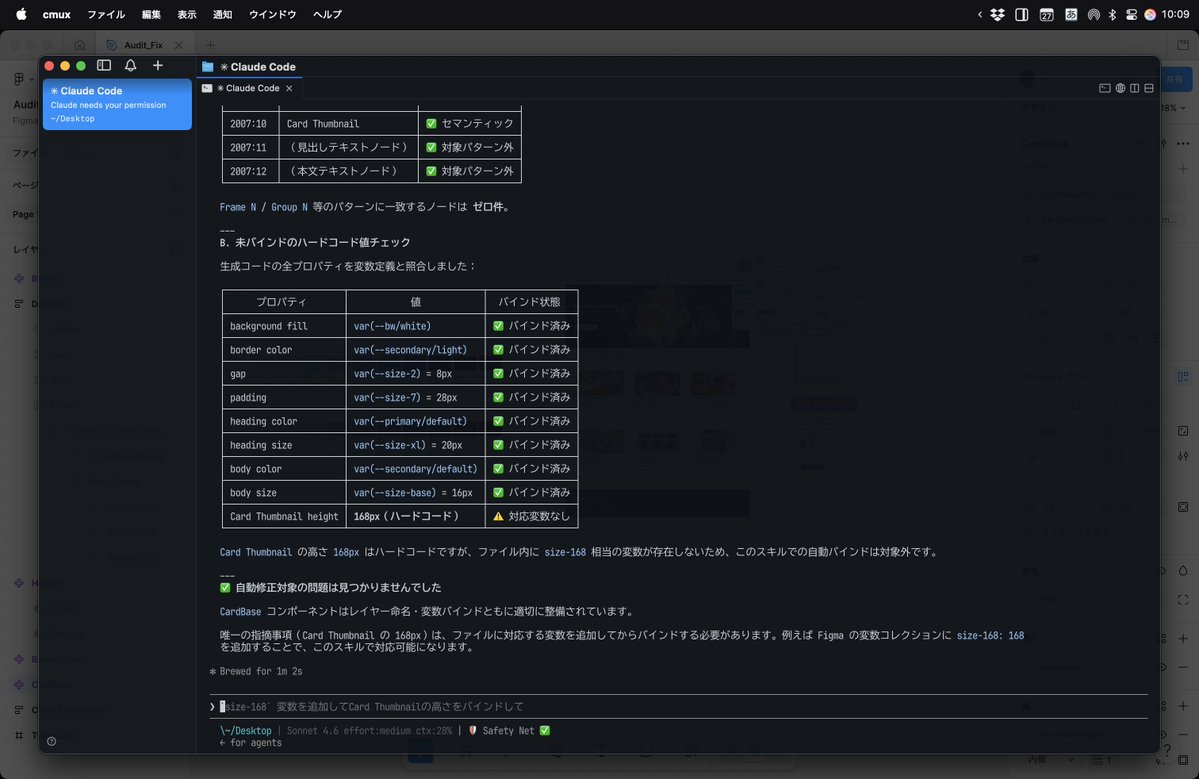Toggle the cmux sidebar panel icon
This screenshot has width=1199, height=779.
[x=104, y=66]
